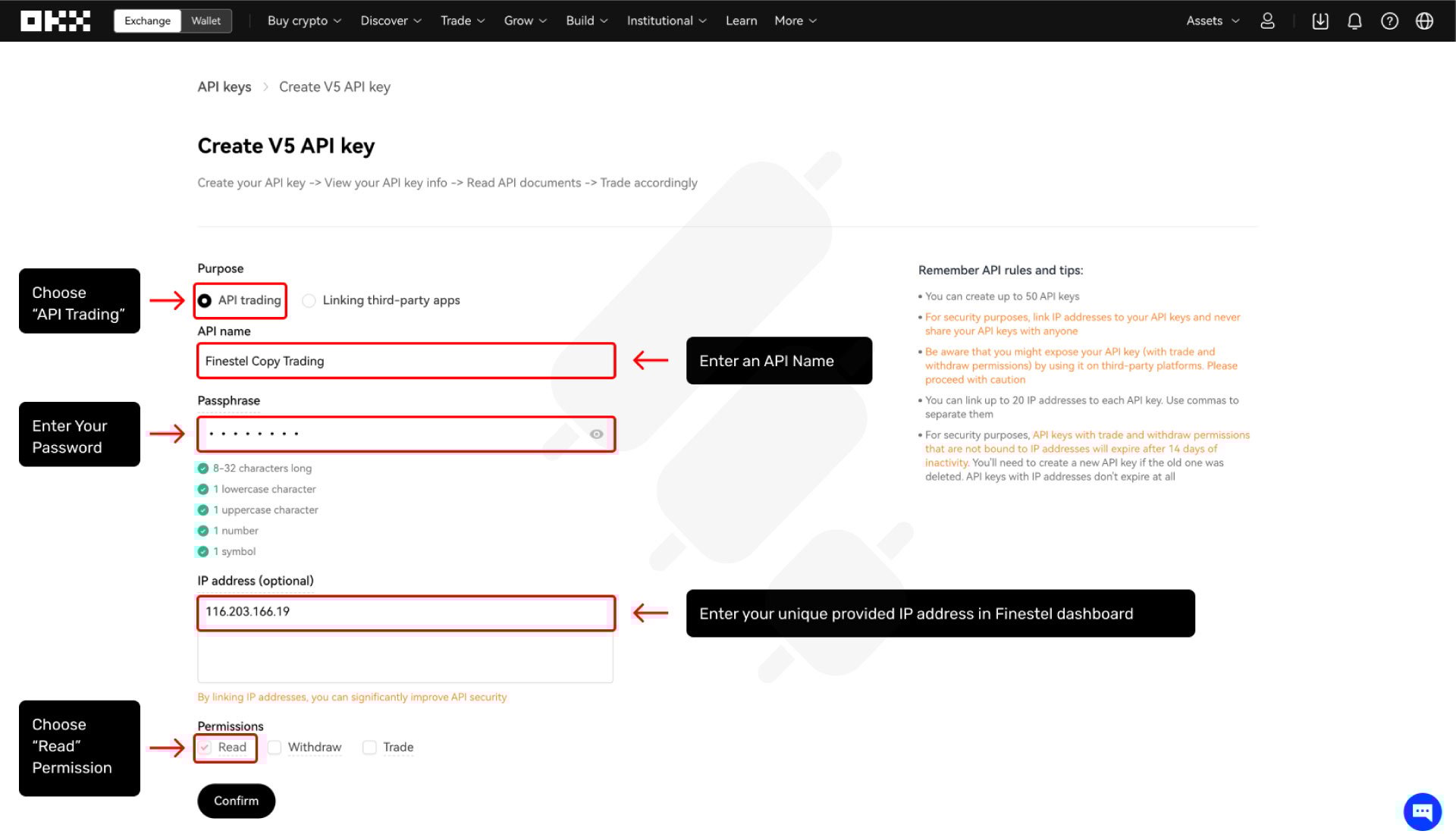Viewport: 1456px width, 834px height.
Task: Click the Purpose label
Action: pyautogui.click(x=220, y=268)
